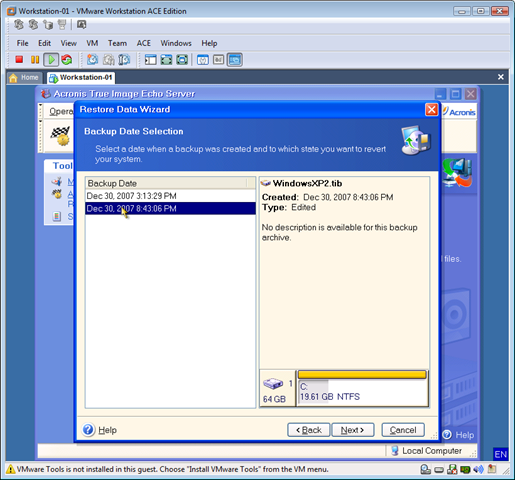Select the Workstation-01 tab
The width and height of the screenshot is (515, 480).
pyautogui.click(x=81, y=78)
